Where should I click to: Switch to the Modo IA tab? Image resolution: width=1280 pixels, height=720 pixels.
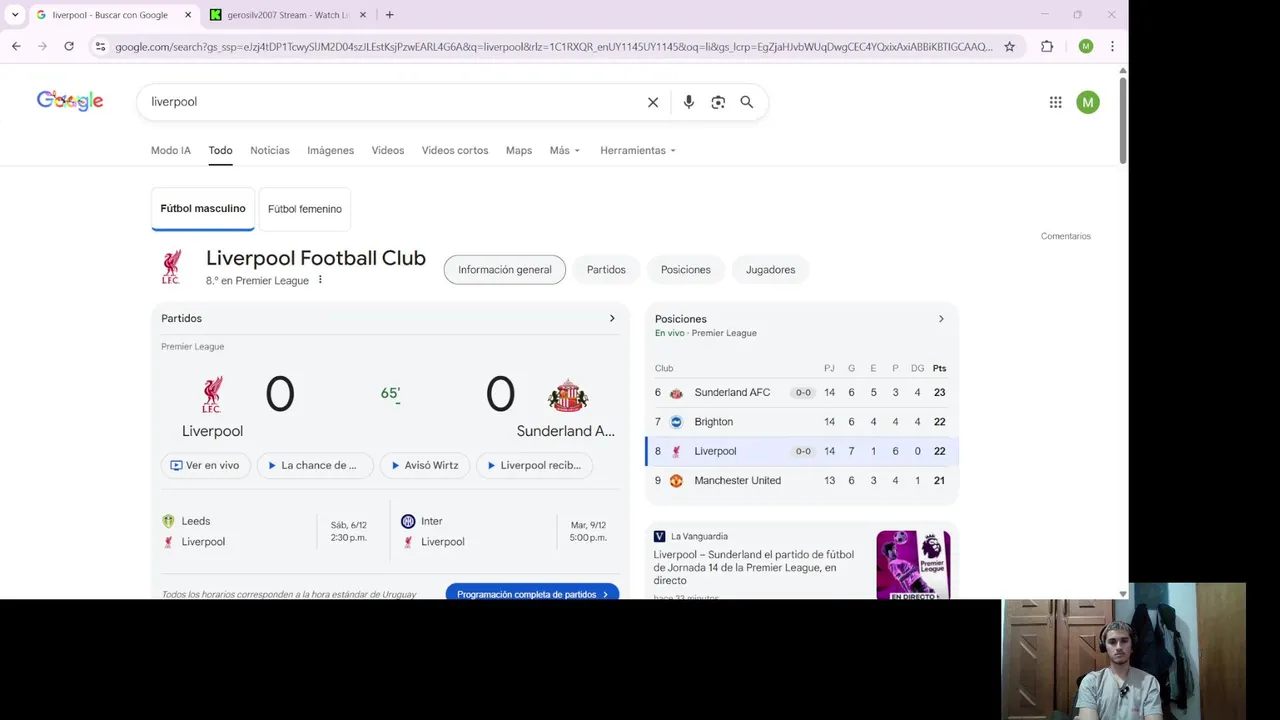click(171, 150)
